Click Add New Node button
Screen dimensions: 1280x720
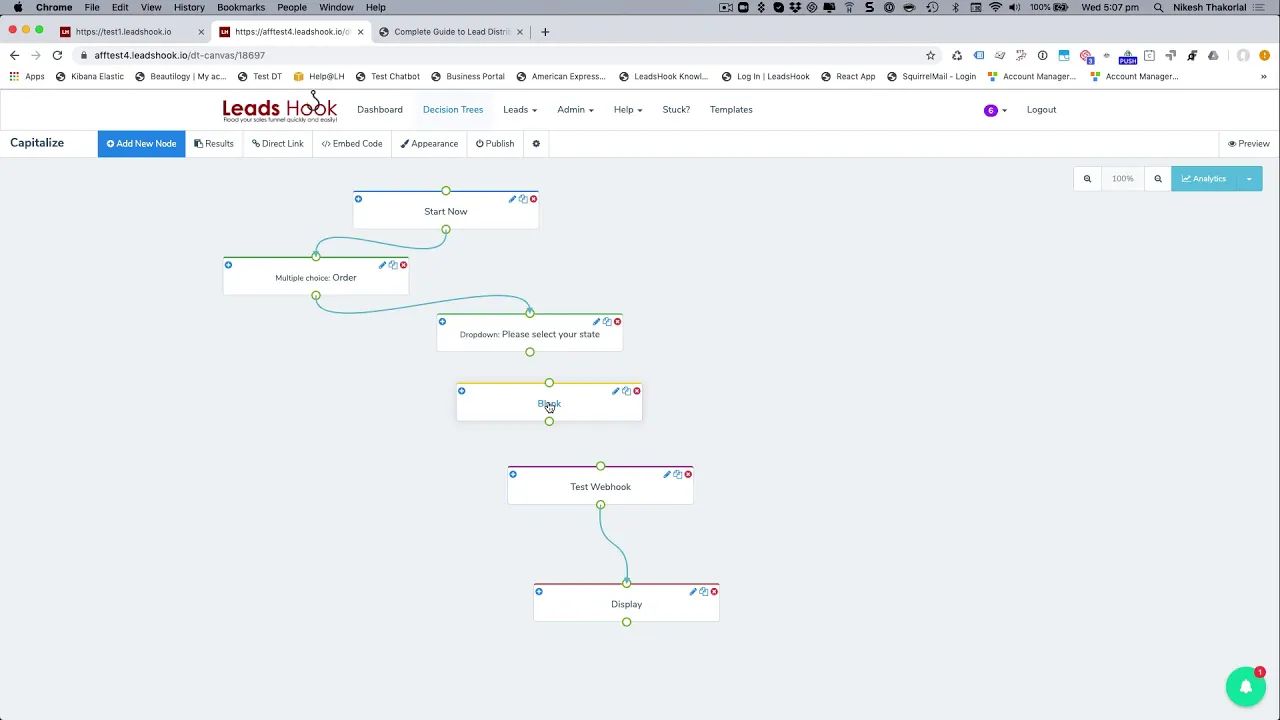(x=141, y=144)
